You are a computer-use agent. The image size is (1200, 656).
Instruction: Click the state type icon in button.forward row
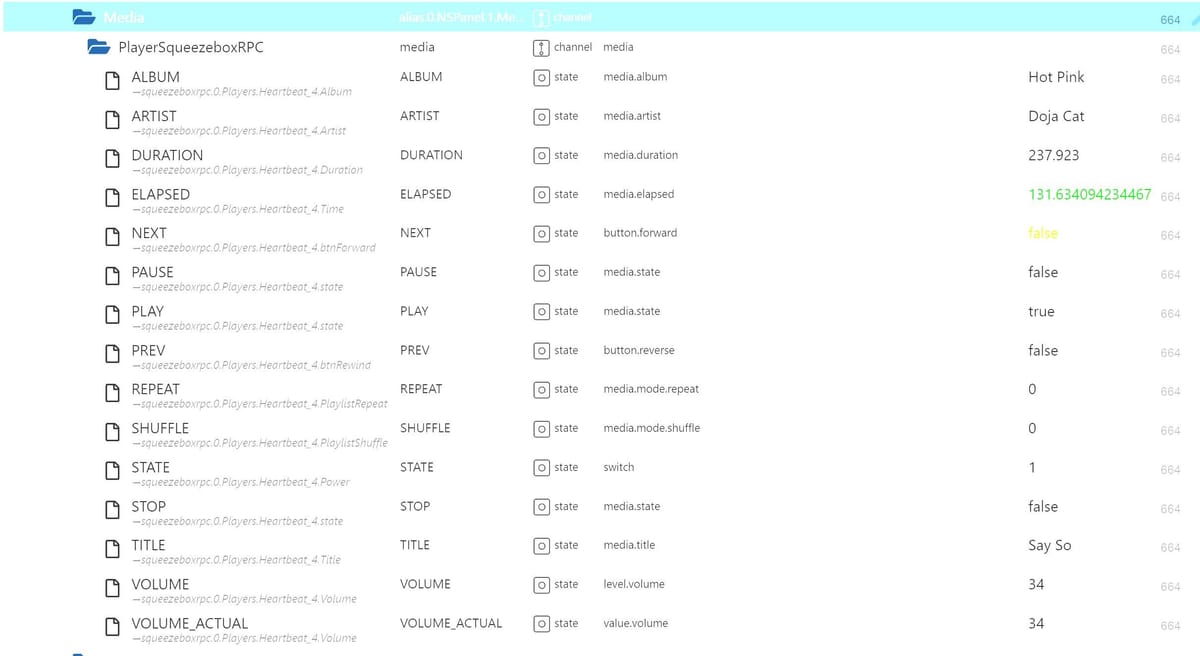click(541, 233)
